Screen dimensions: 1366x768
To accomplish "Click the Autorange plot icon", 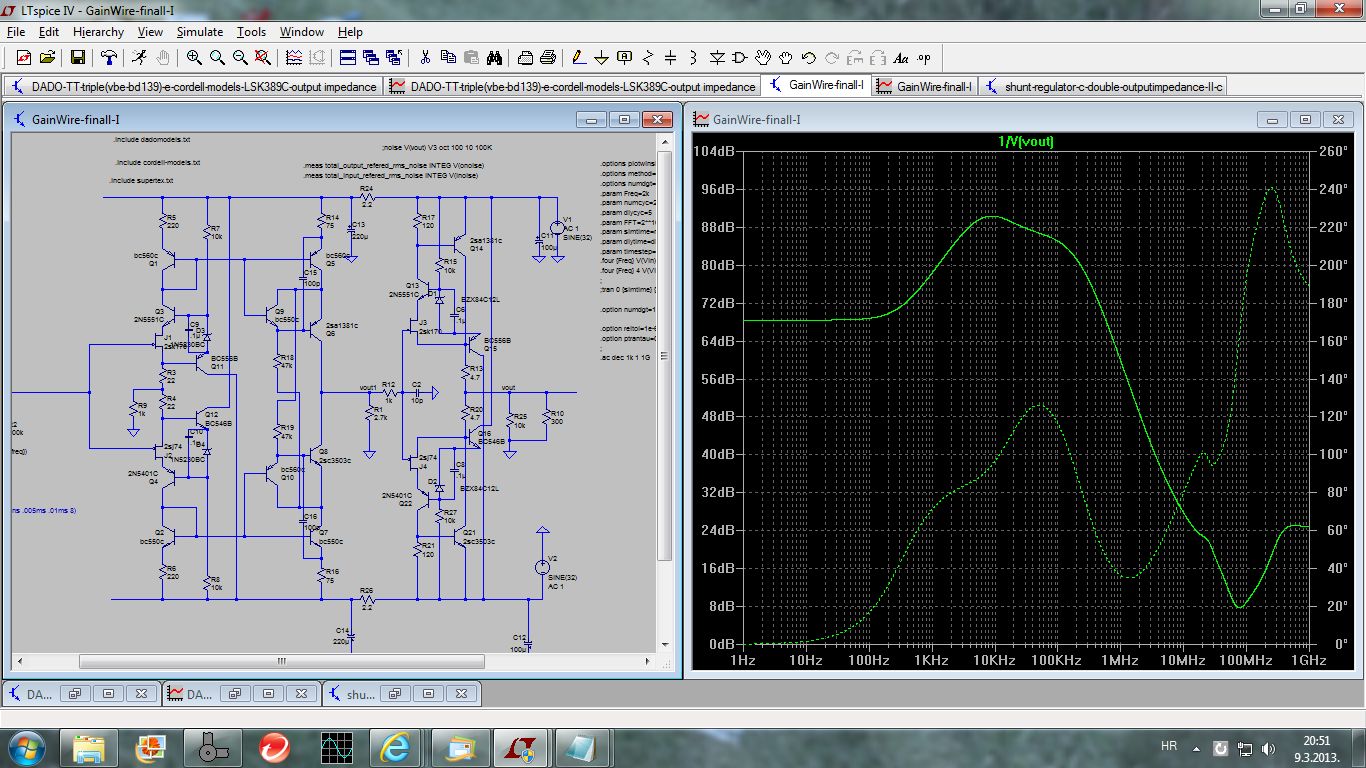I will click(294, 58).
